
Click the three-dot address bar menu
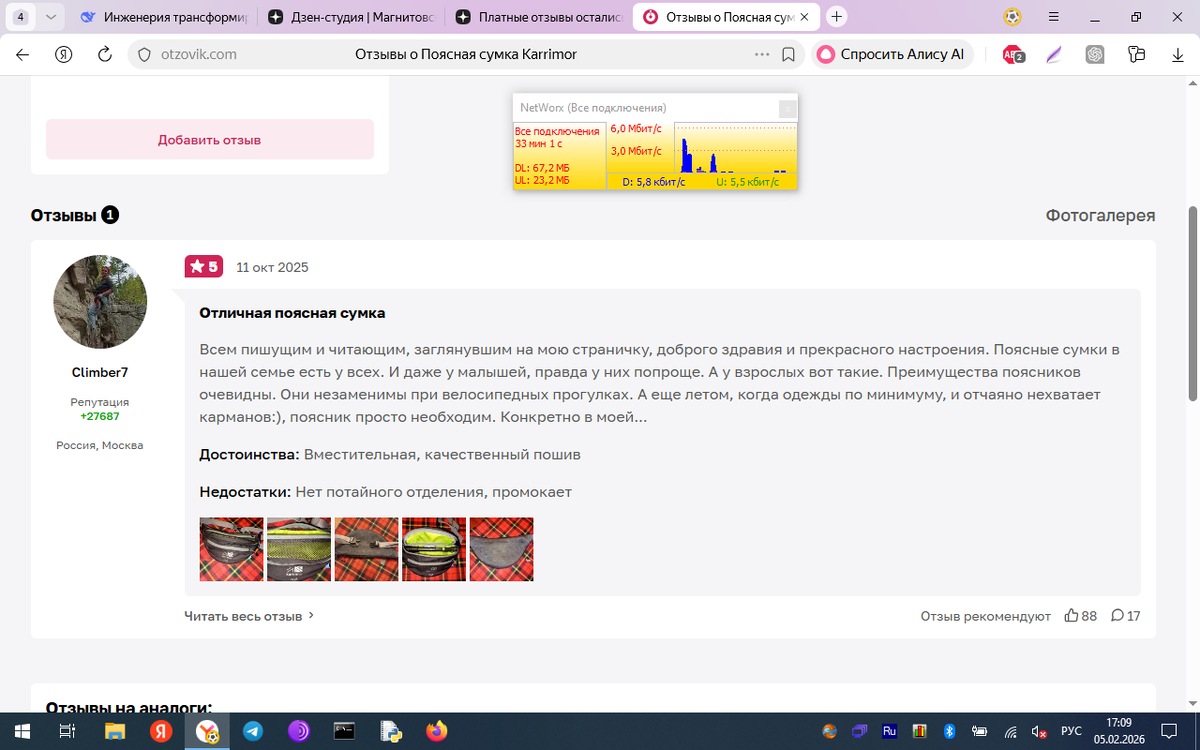pyautogui.click(x=762, y=54)
